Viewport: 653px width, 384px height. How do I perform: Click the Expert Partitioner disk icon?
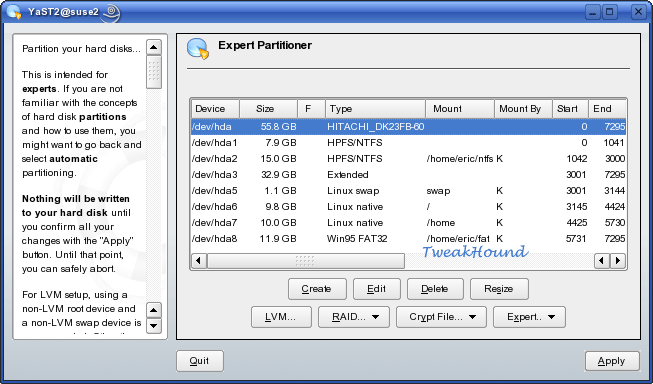(x=197, y=49)
